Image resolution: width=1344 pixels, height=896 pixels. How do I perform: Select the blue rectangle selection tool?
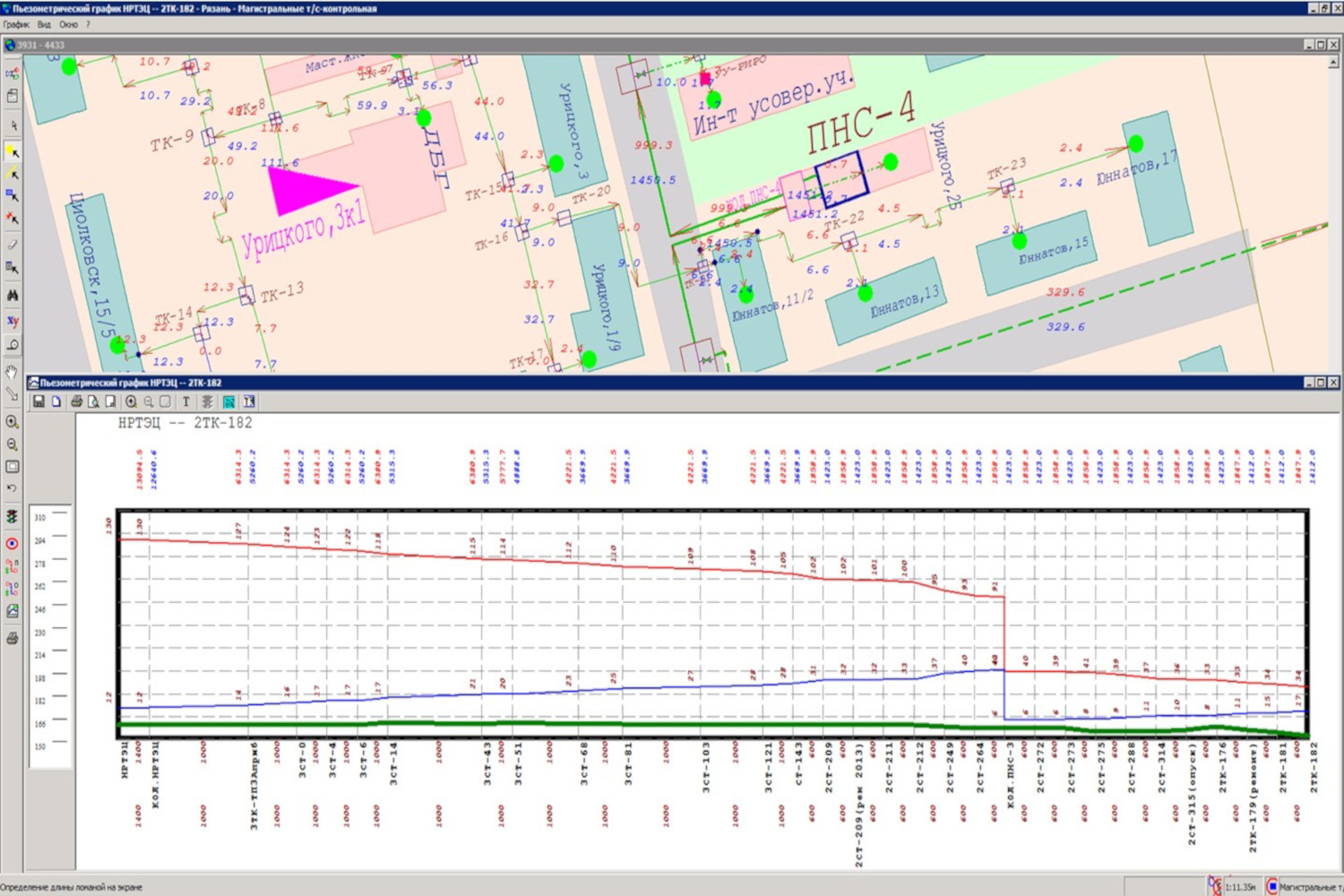13,194
